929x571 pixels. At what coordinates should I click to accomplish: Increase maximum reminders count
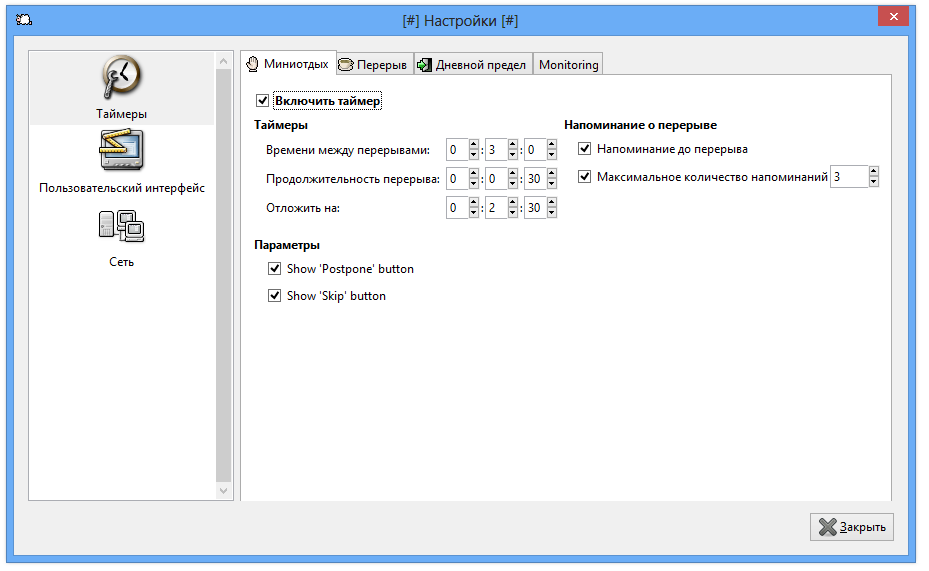tap(873, 171)
